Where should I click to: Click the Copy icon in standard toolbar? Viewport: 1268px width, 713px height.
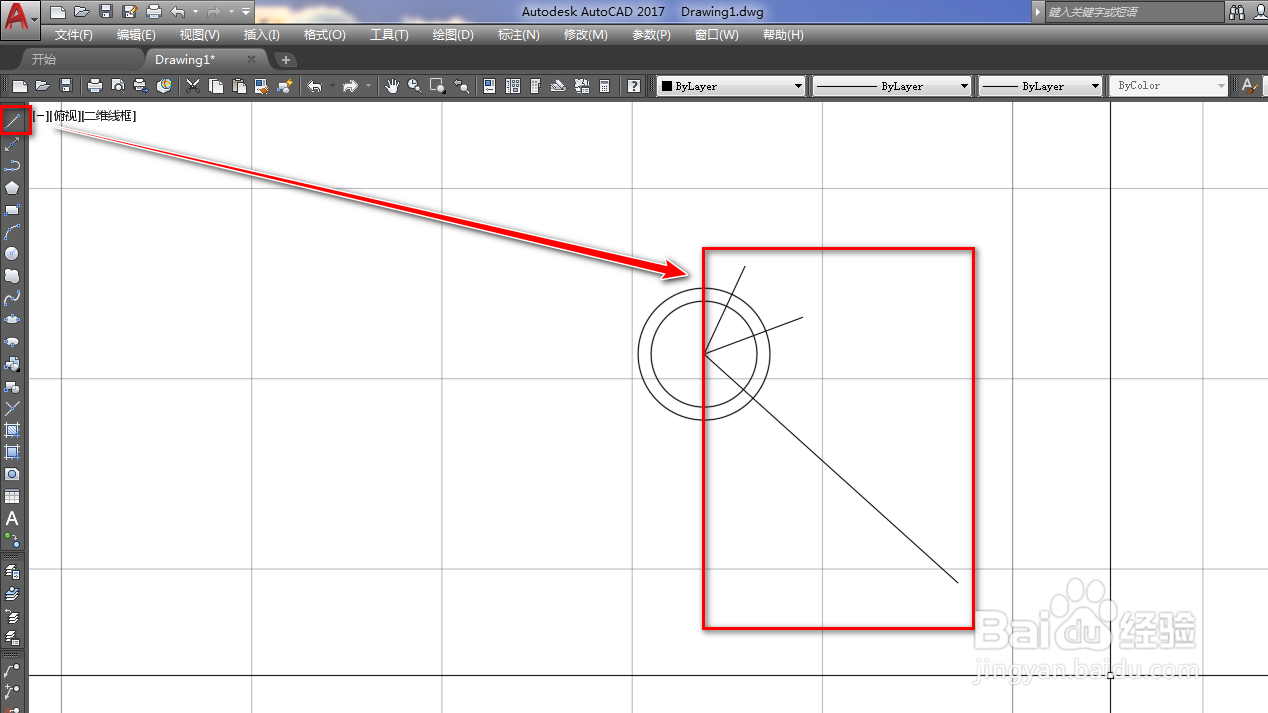point(215,86)
